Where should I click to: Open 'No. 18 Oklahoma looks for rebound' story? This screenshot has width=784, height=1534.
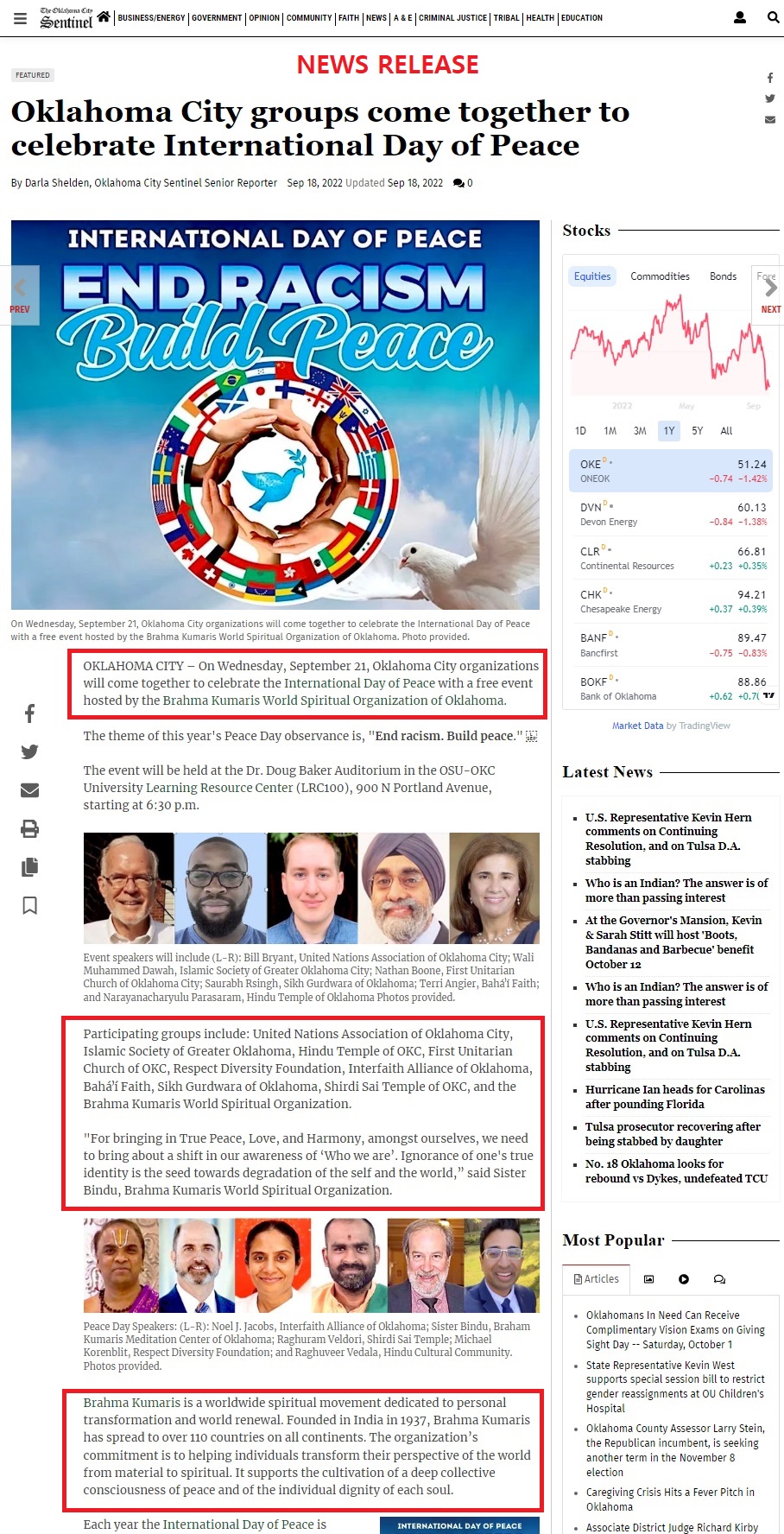[676, 1171]
